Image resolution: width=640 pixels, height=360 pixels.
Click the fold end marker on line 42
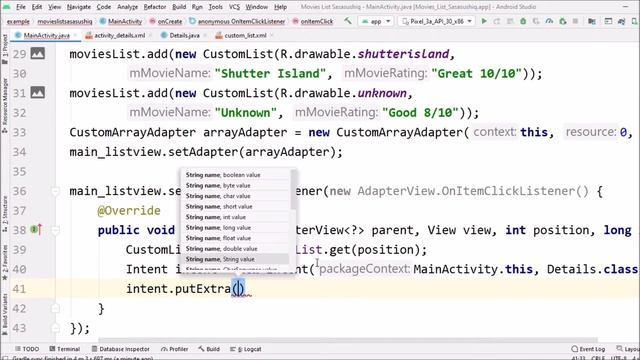55,309
